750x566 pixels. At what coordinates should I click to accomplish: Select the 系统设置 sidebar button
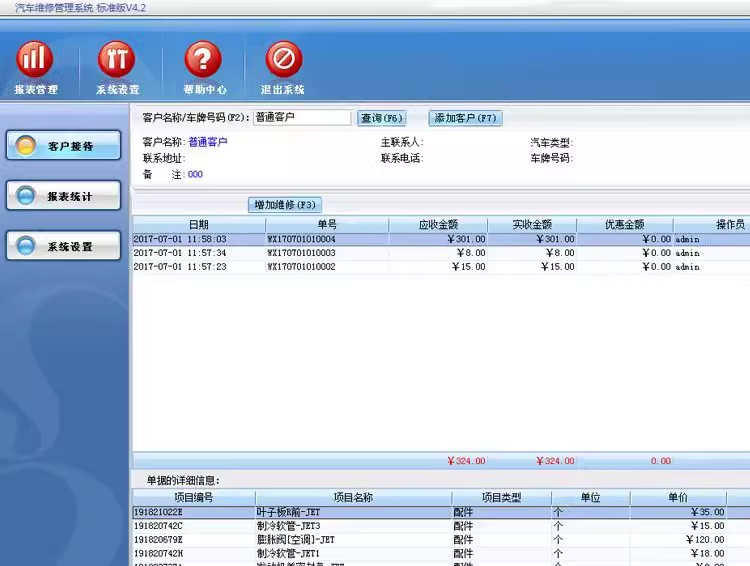[63, 246]
